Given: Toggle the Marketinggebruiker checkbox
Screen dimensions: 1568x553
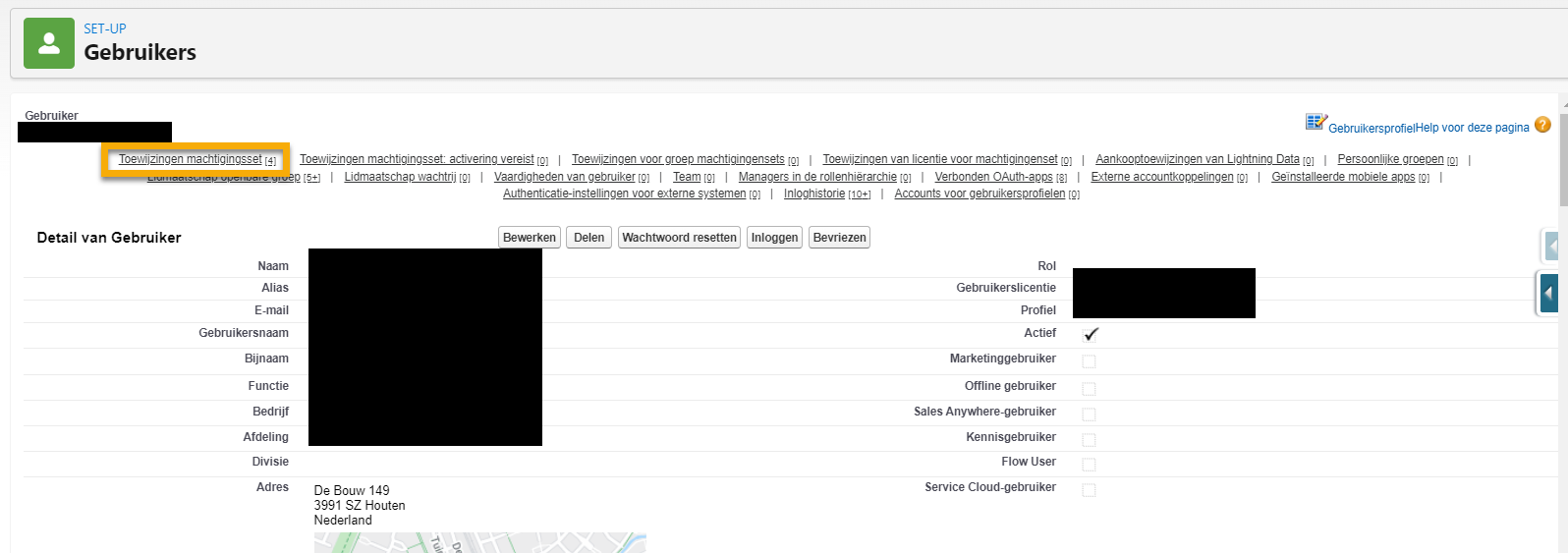Looking at the screenshot, I should pos(1089,361).
